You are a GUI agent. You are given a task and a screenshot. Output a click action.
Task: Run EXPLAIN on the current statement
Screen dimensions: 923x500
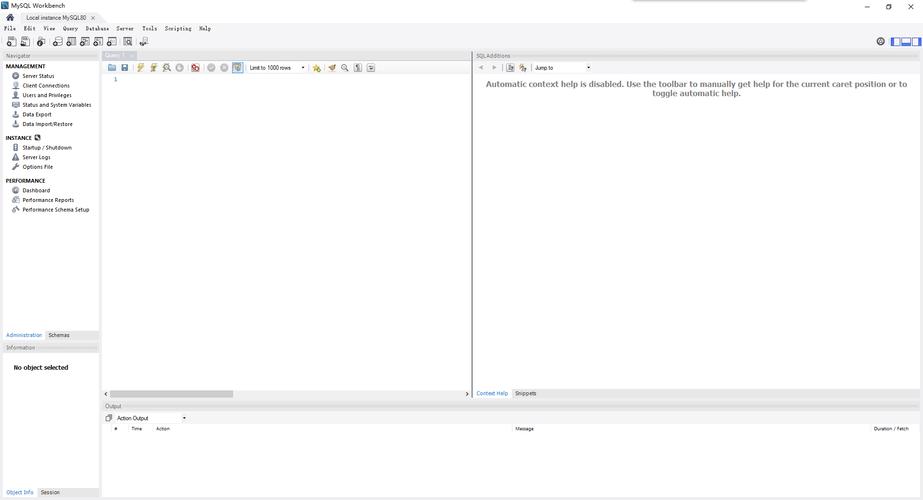[167, 68]
